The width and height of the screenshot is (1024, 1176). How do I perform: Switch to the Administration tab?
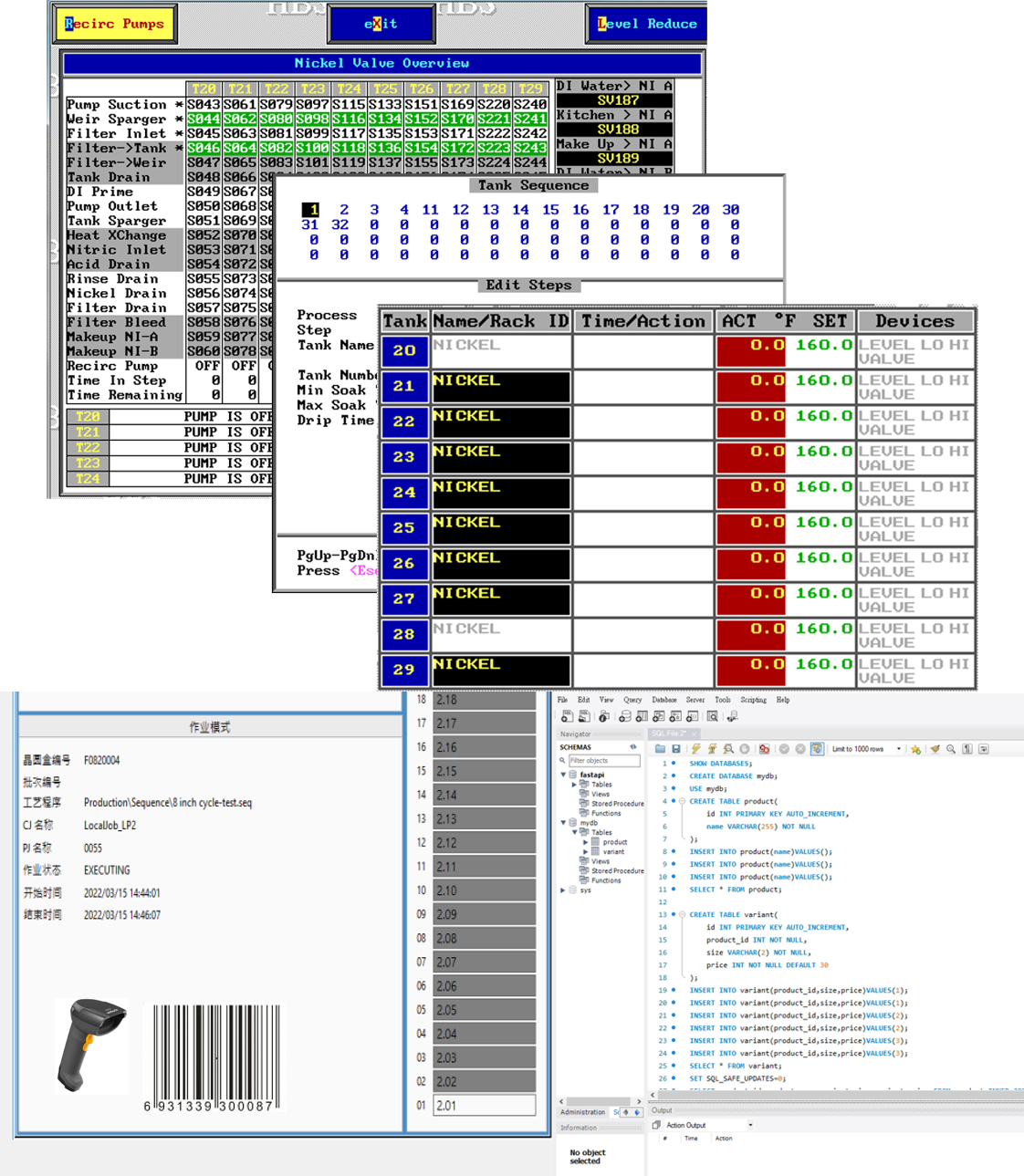coord(582,1112)
